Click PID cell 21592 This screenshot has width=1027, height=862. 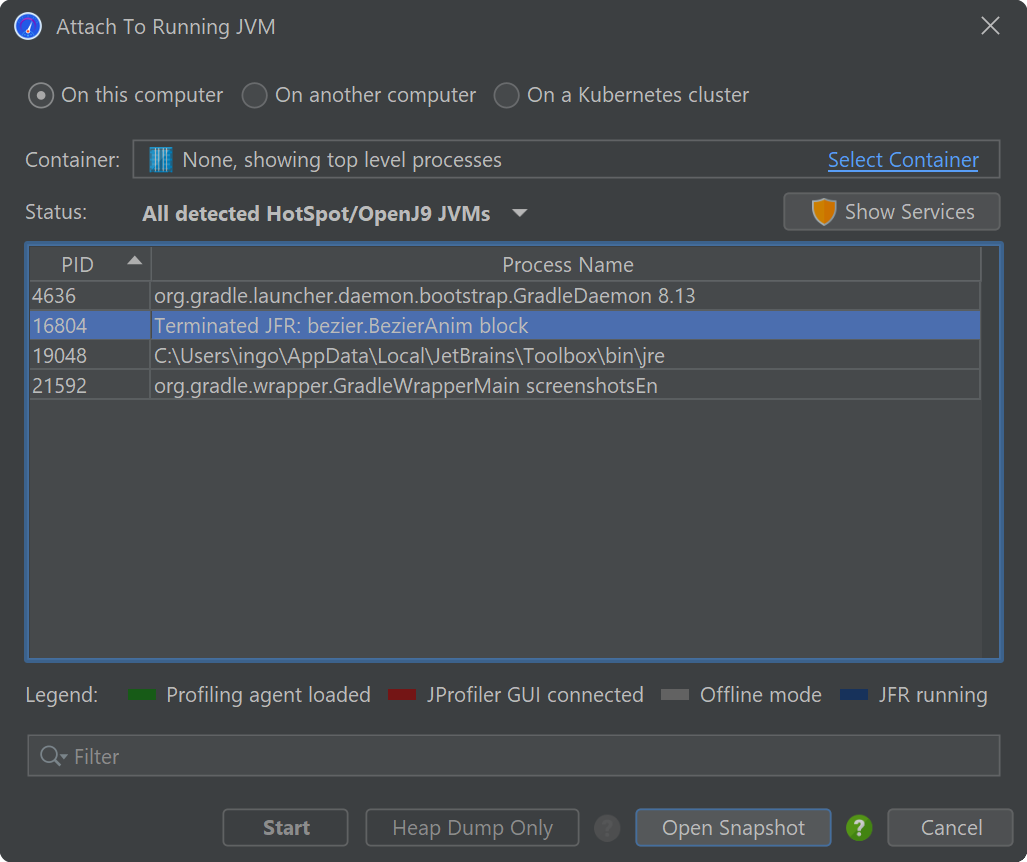pyautogui.click(x=90, y=386)
